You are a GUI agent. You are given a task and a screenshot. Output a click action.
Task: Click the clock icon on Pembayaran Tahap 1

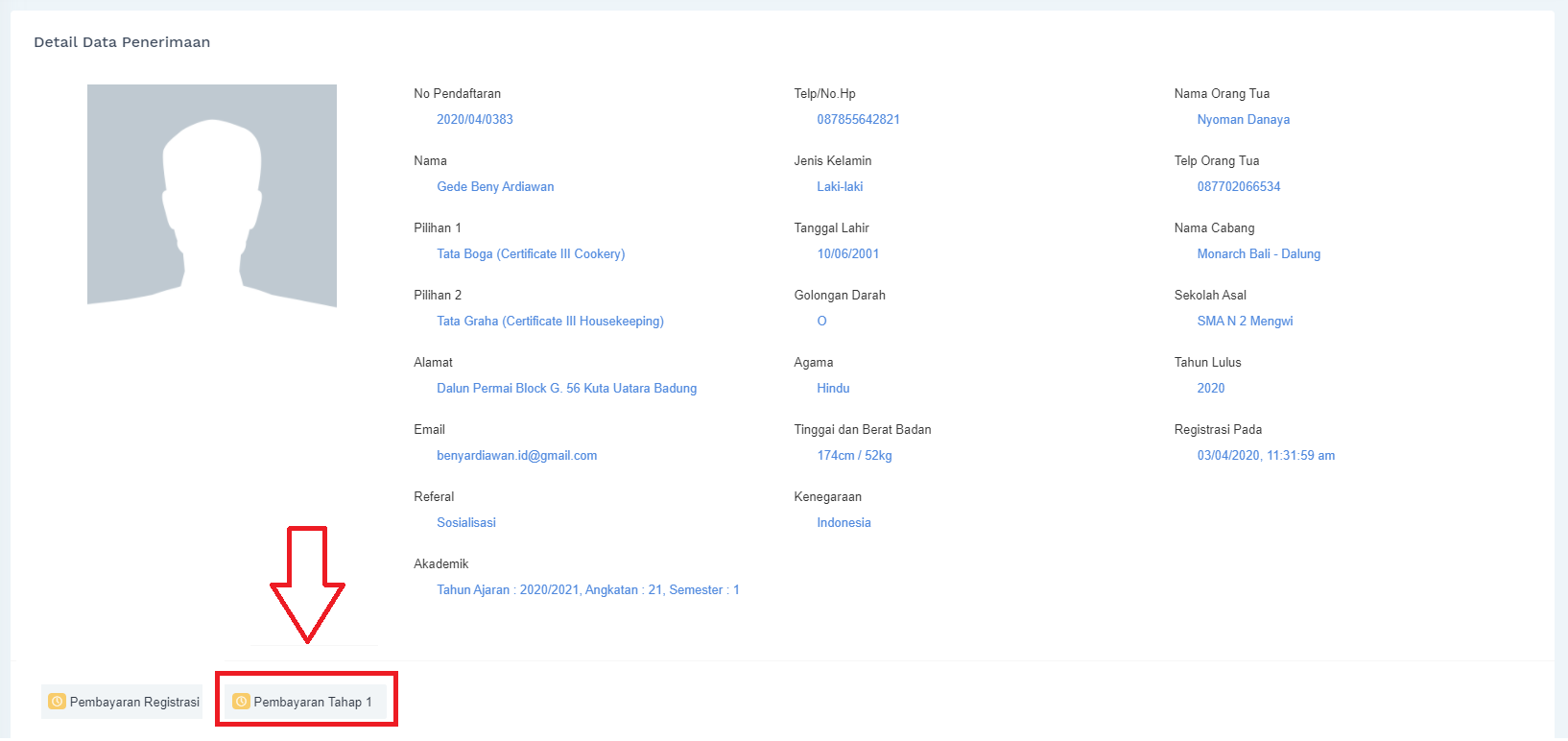pos(241,702)
